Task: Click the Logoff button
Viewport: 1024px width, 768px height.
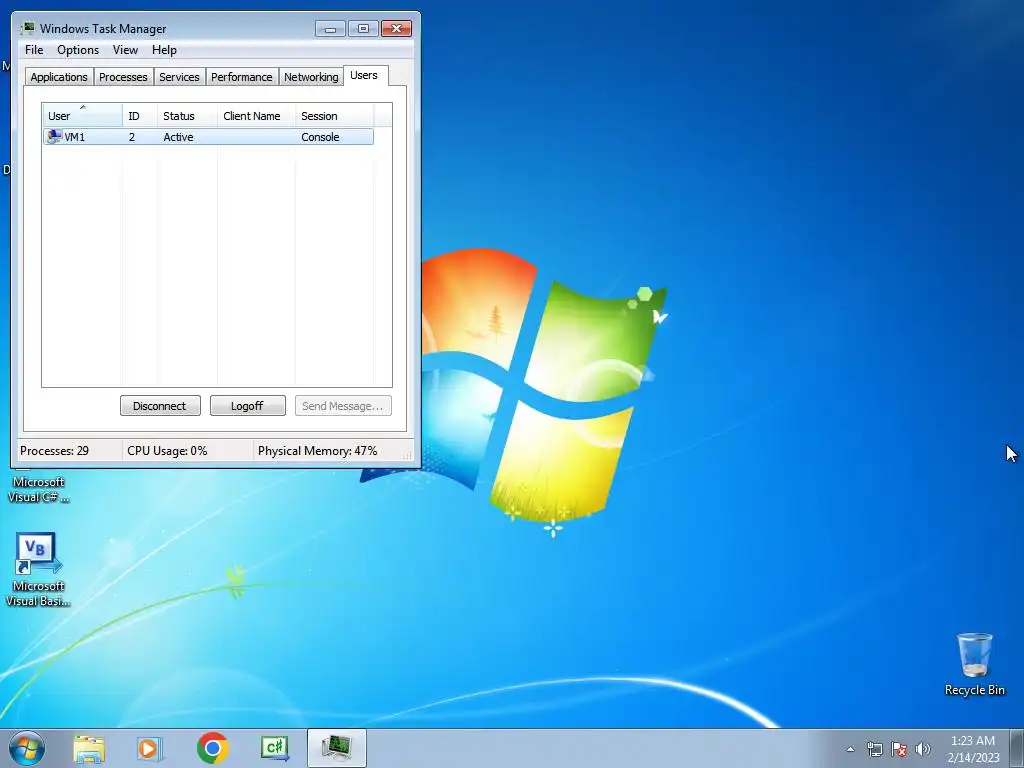Action: click(x=248, y=406)
